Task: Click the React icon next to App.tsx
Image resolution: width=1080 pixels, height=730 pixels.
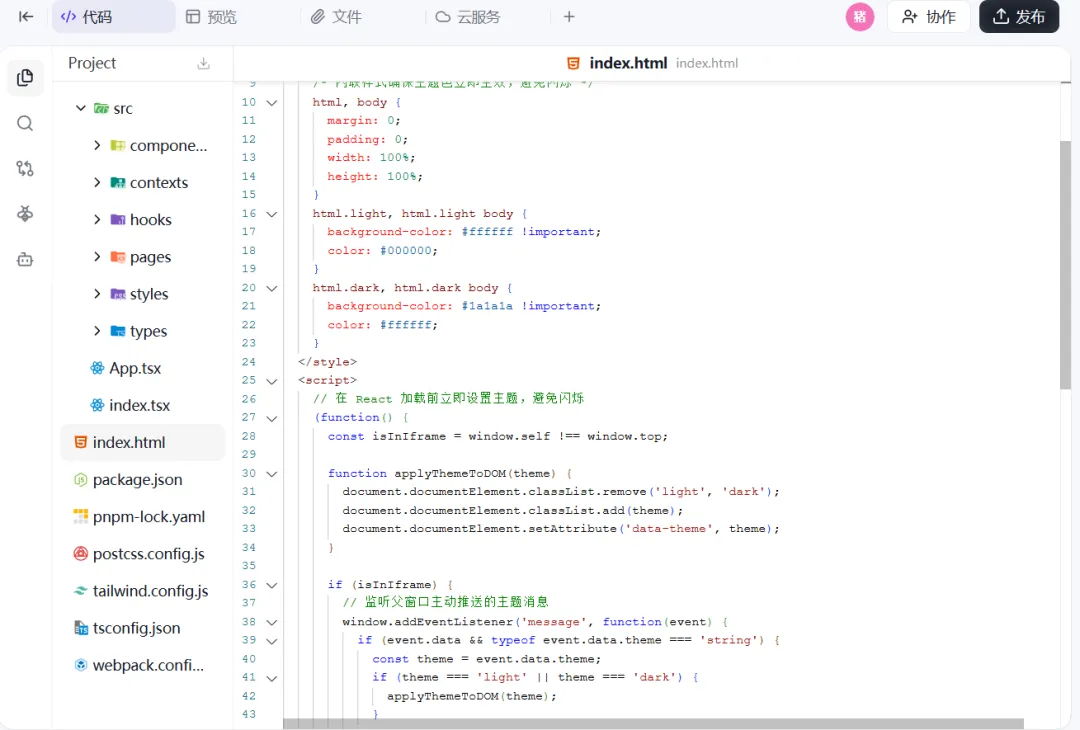Action: coord(98,368)
